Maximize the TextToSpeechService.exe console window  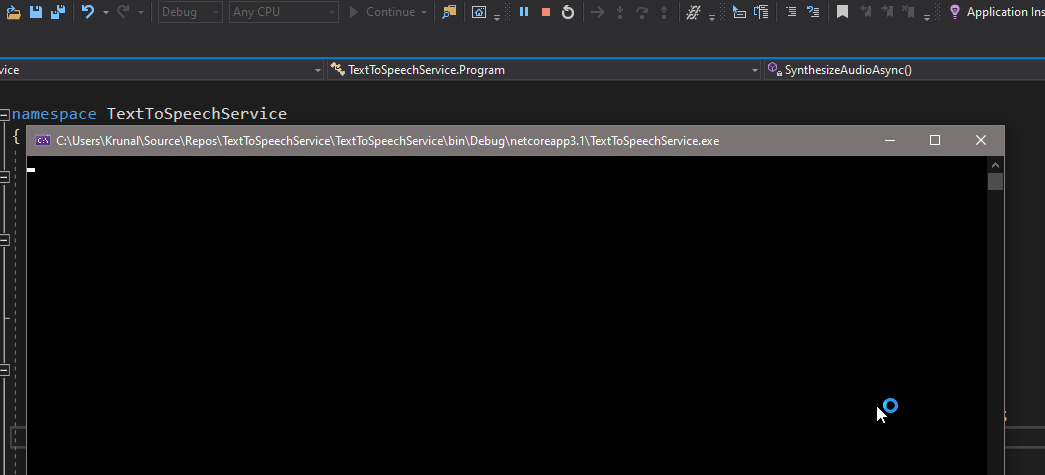coord(935,141)
